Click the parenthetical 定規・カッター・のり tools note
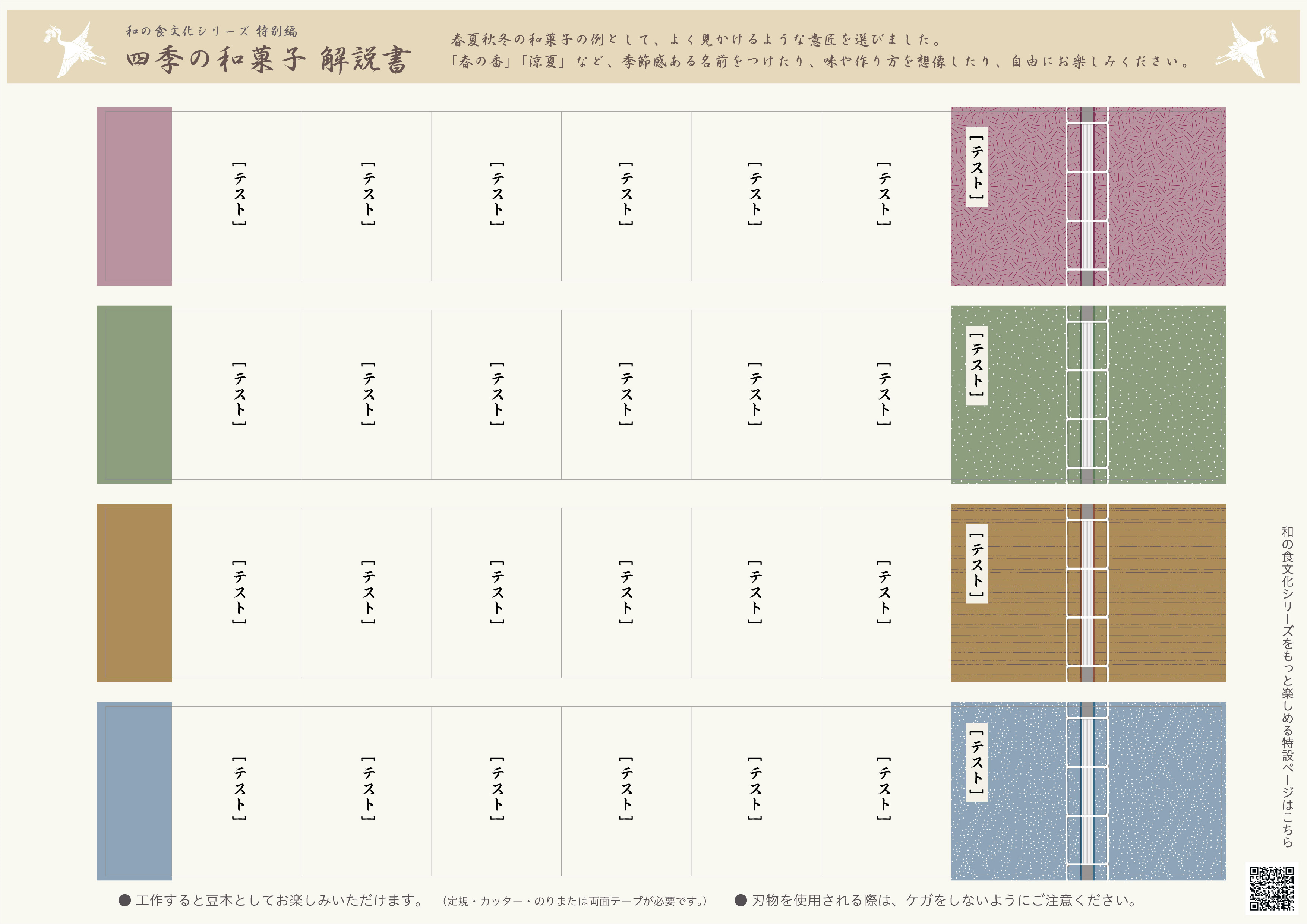1307x924 pixels. [575, 901]
